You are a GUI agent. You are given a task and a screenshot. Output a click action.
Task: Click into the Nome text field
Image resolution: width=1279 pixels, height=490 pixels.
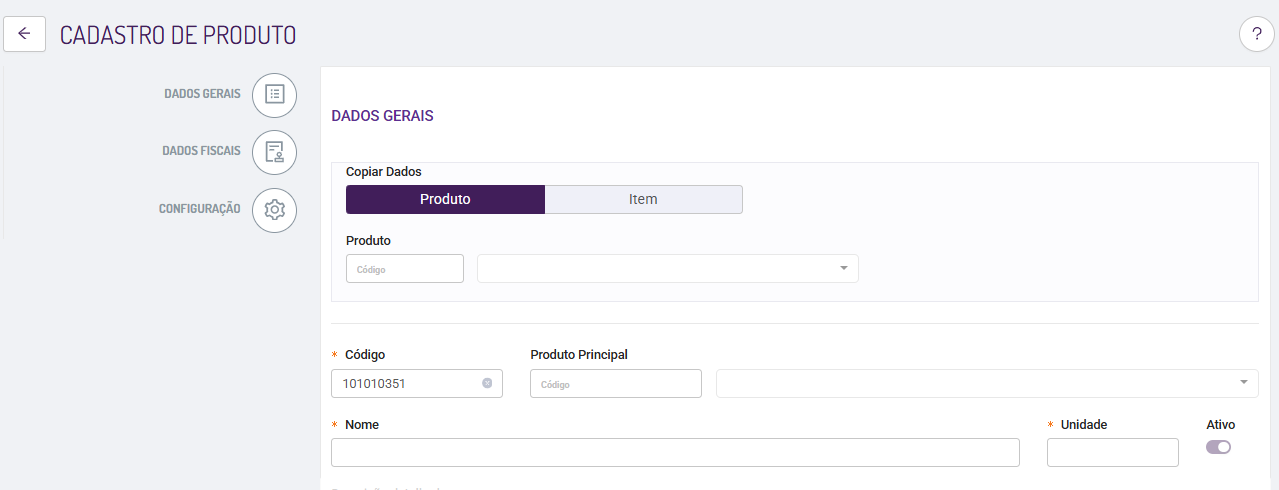[x=675, y=453]
